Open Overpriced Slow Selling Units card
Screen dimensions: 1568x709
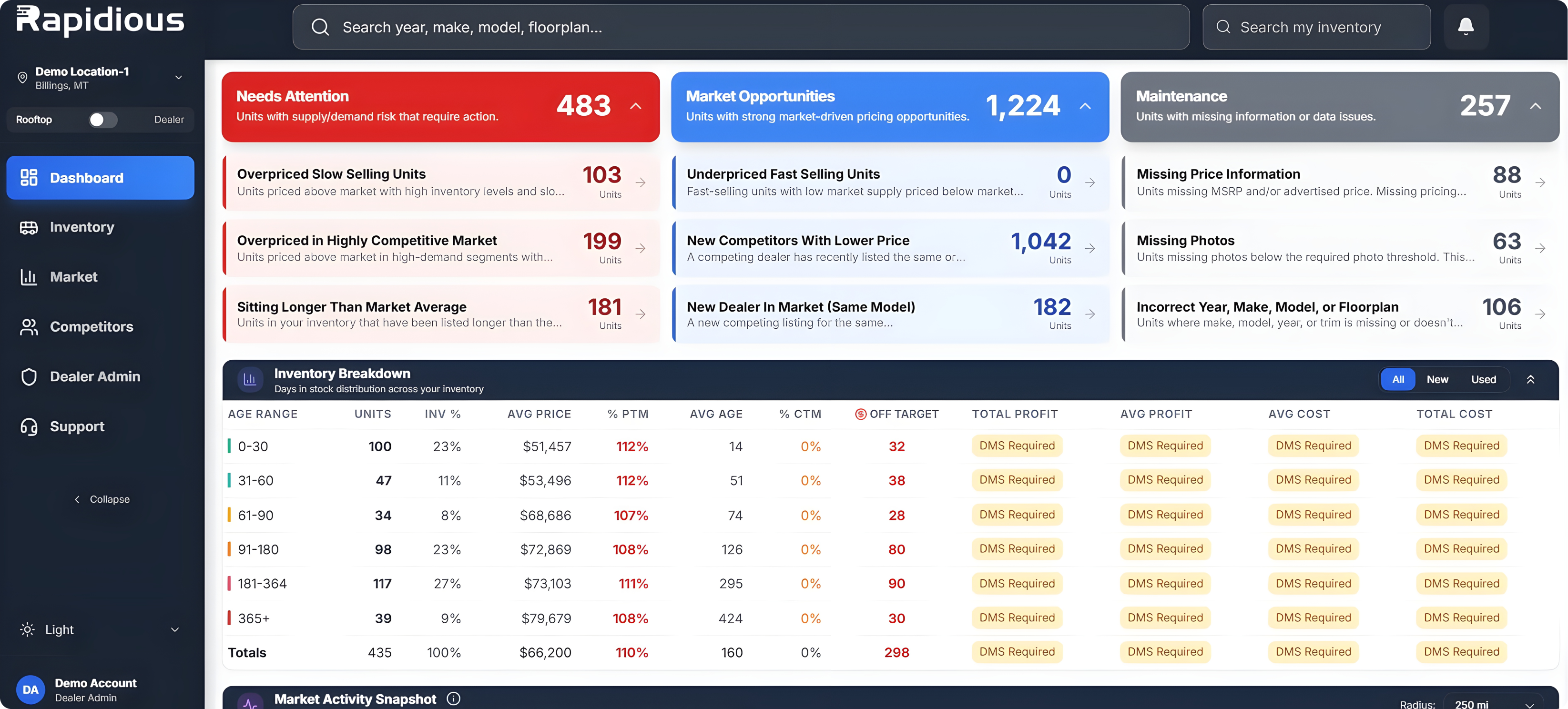tap(441, 182)
